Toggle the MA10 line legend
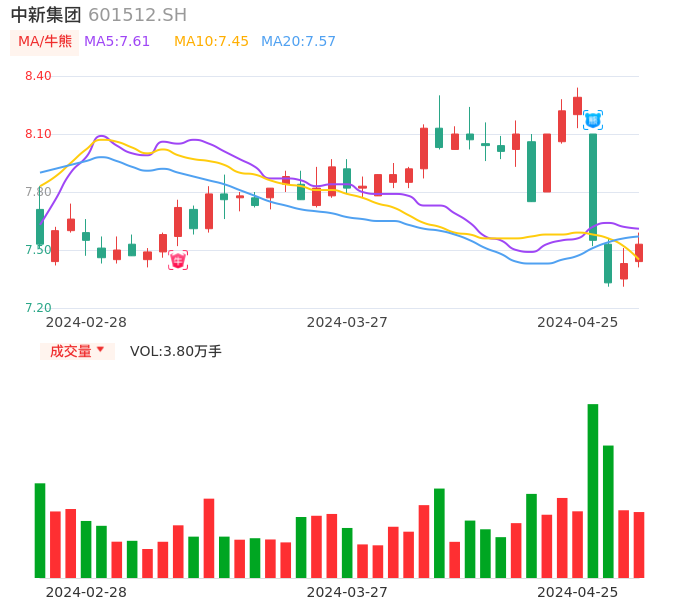 [211, 42]
